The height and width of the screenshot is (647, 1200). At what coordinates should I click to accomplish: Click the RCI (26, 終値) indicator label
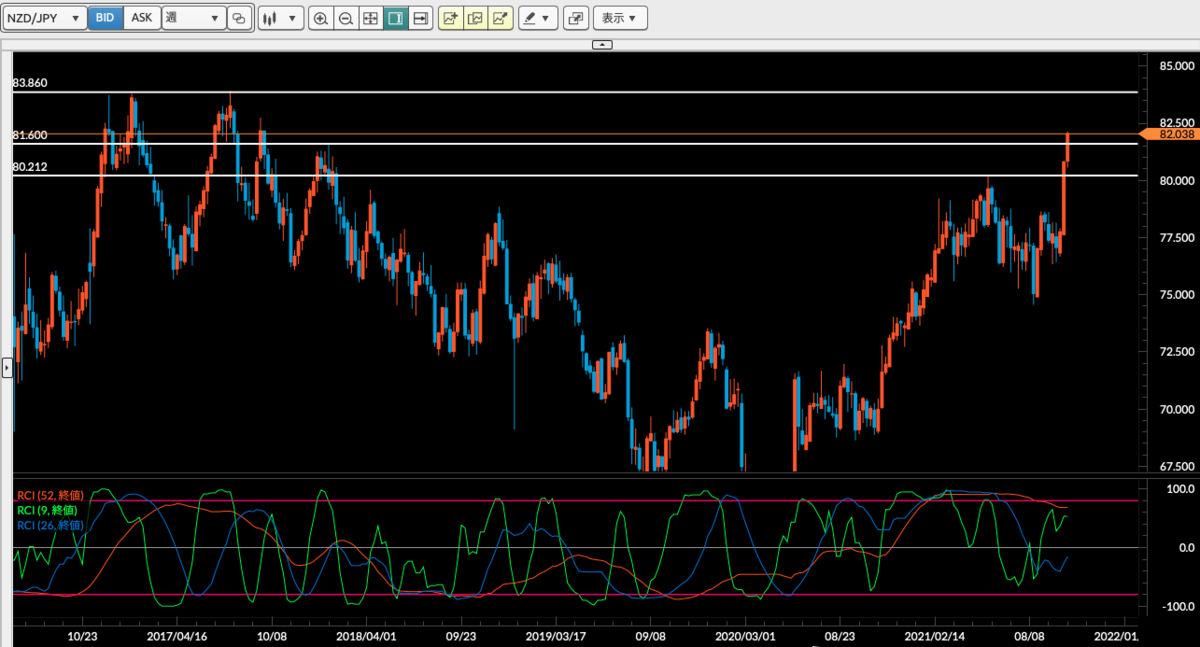pos(50,524)
